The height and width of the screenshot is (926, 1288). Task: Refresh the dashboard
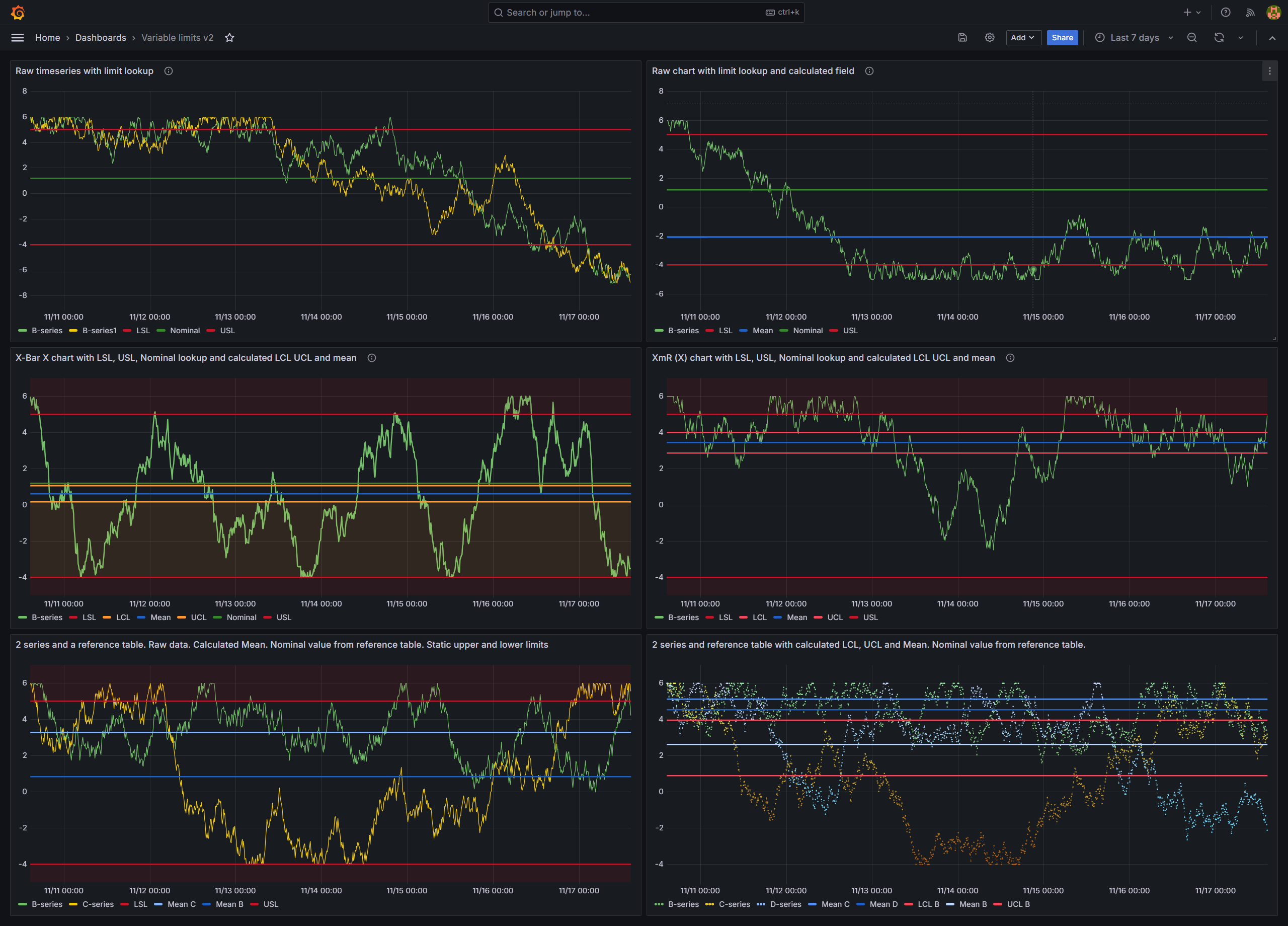[1219, 38]
